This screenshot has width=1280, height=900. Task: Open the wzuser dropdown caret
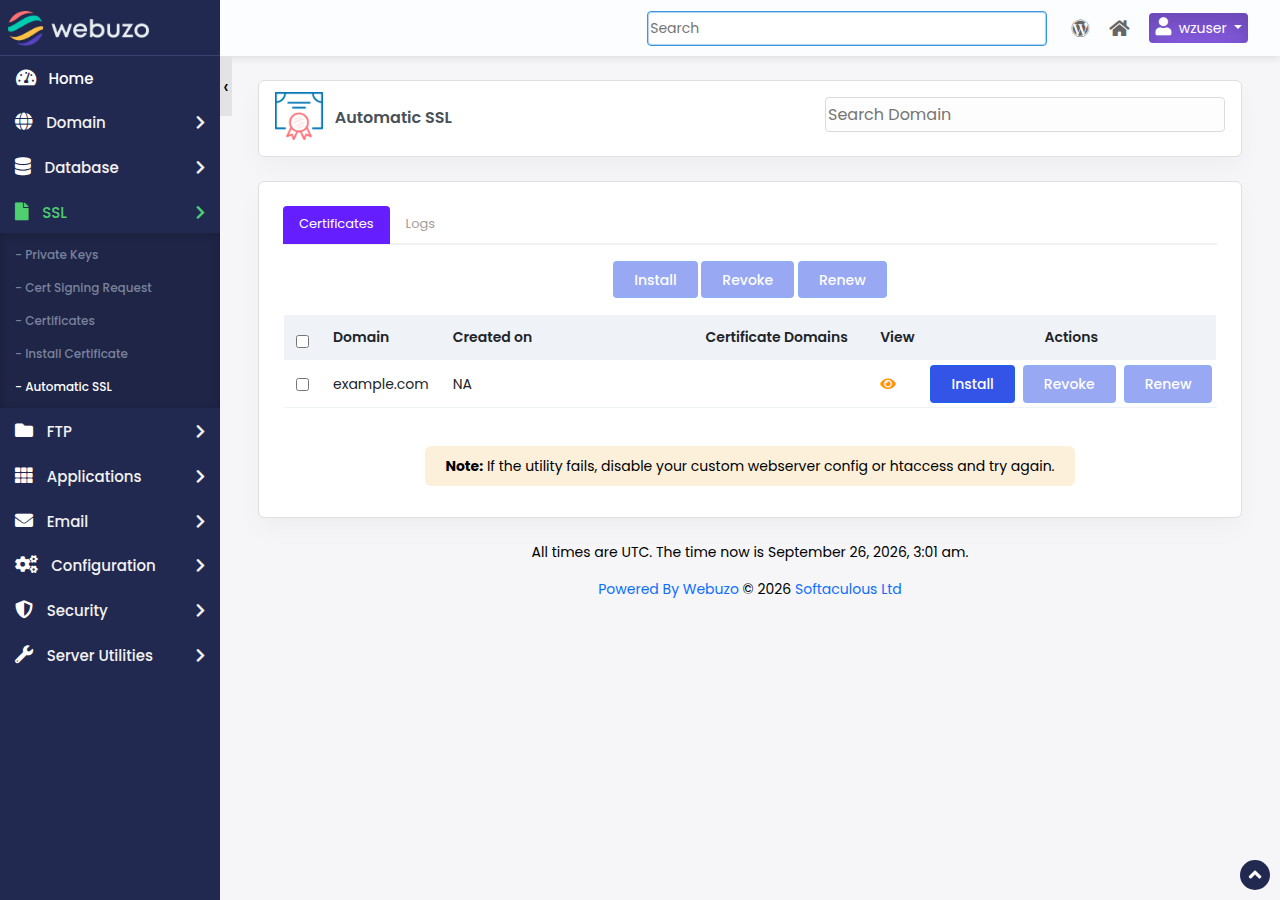pyautogui.click(x=1238, y=28)
